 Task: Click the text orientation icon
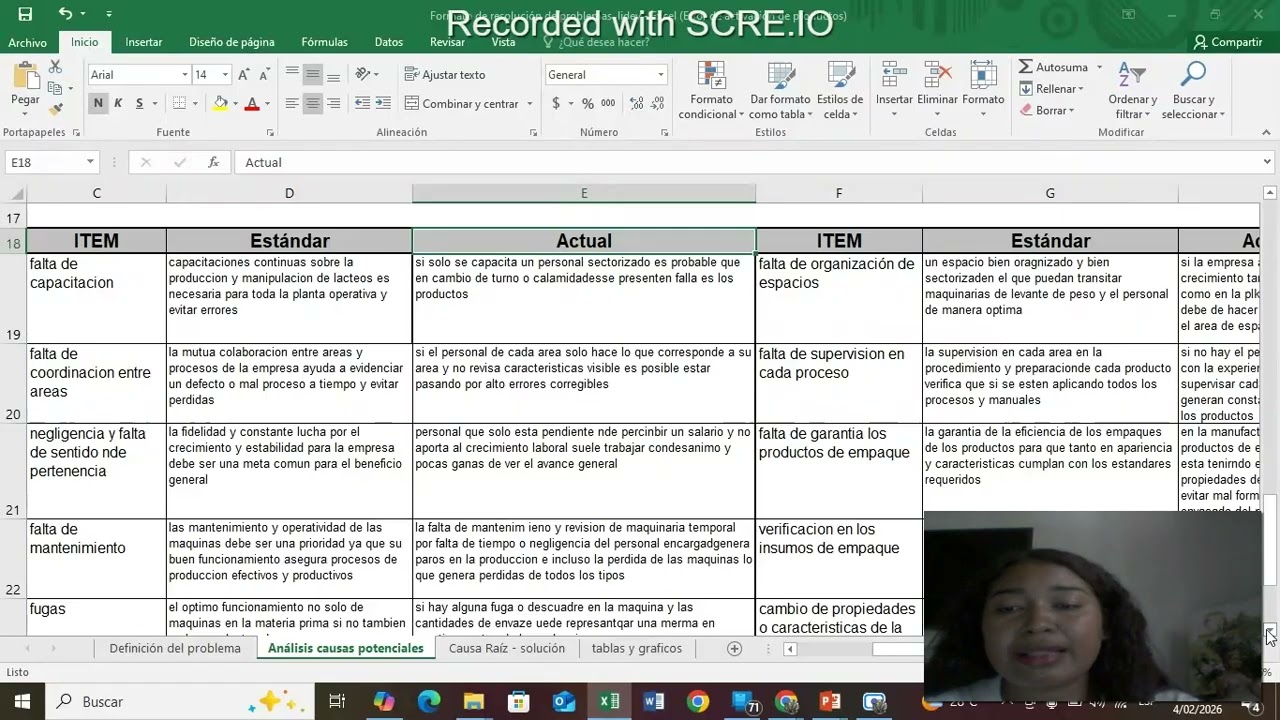click(363, 75)
